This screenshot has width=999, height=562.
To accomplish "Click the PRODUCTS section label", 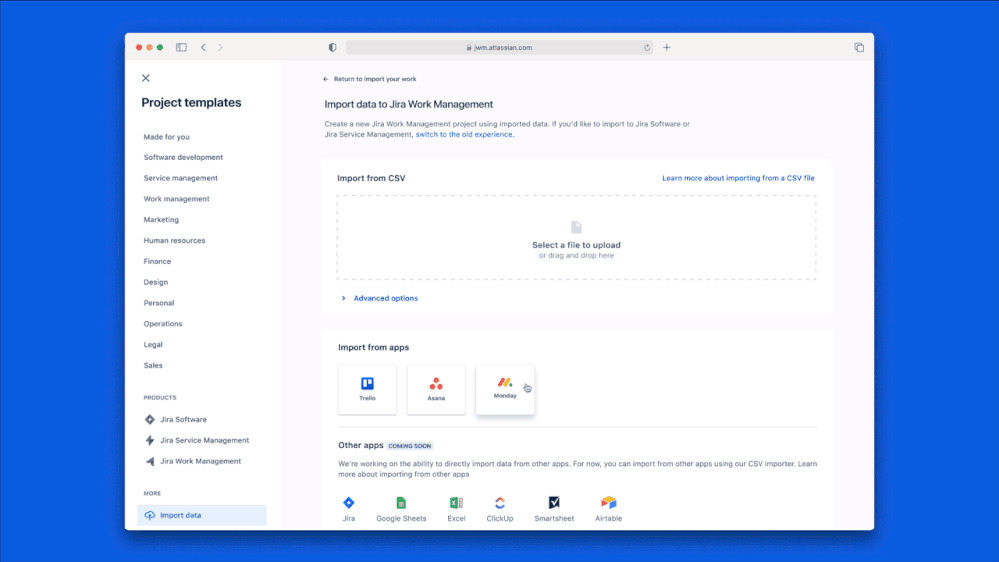I will 160,398.
